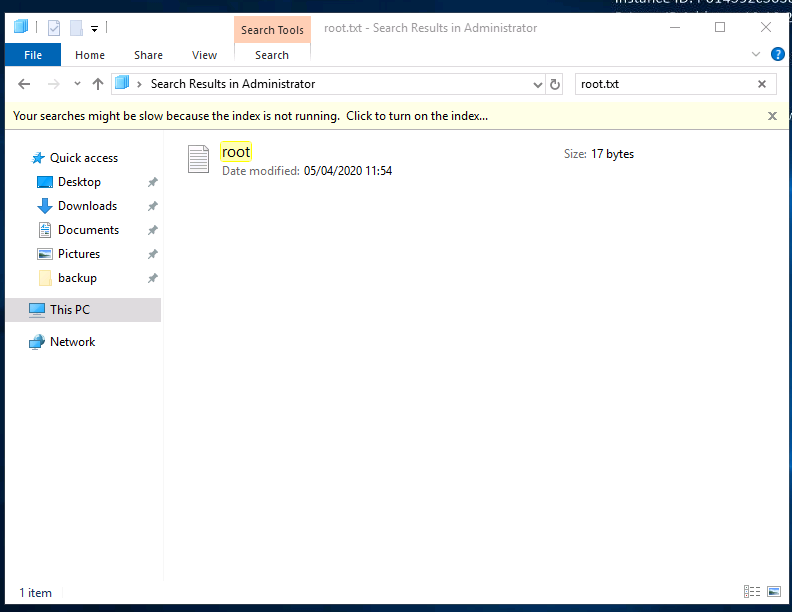Refresh the search results

(x=556, y=84)
